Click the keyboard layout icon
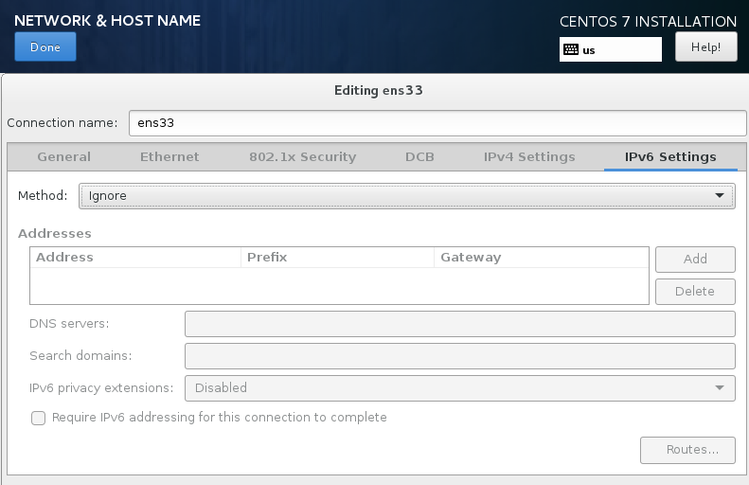The image size is (749, 485). click(571, 49)
